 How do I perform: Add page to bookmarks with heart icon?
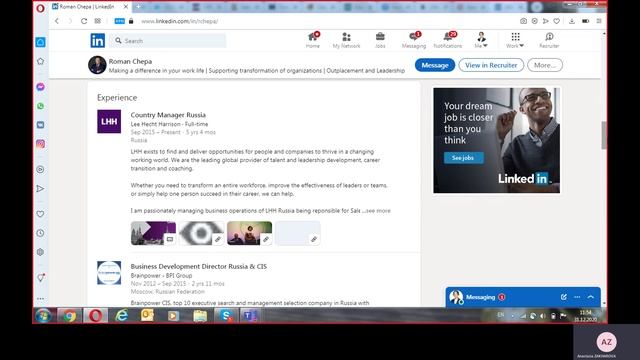click(x=557, y=21)
